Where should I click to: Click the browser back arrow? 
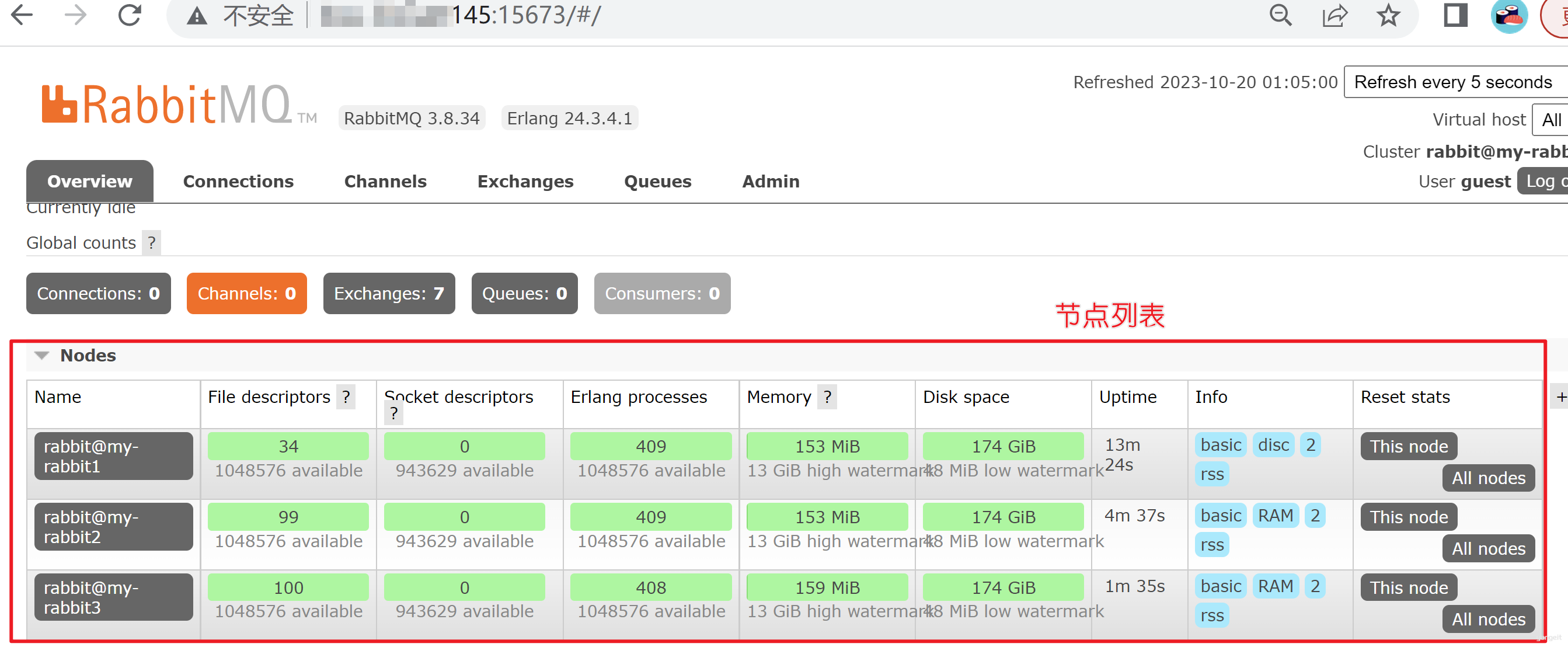[x=22, y=15]
